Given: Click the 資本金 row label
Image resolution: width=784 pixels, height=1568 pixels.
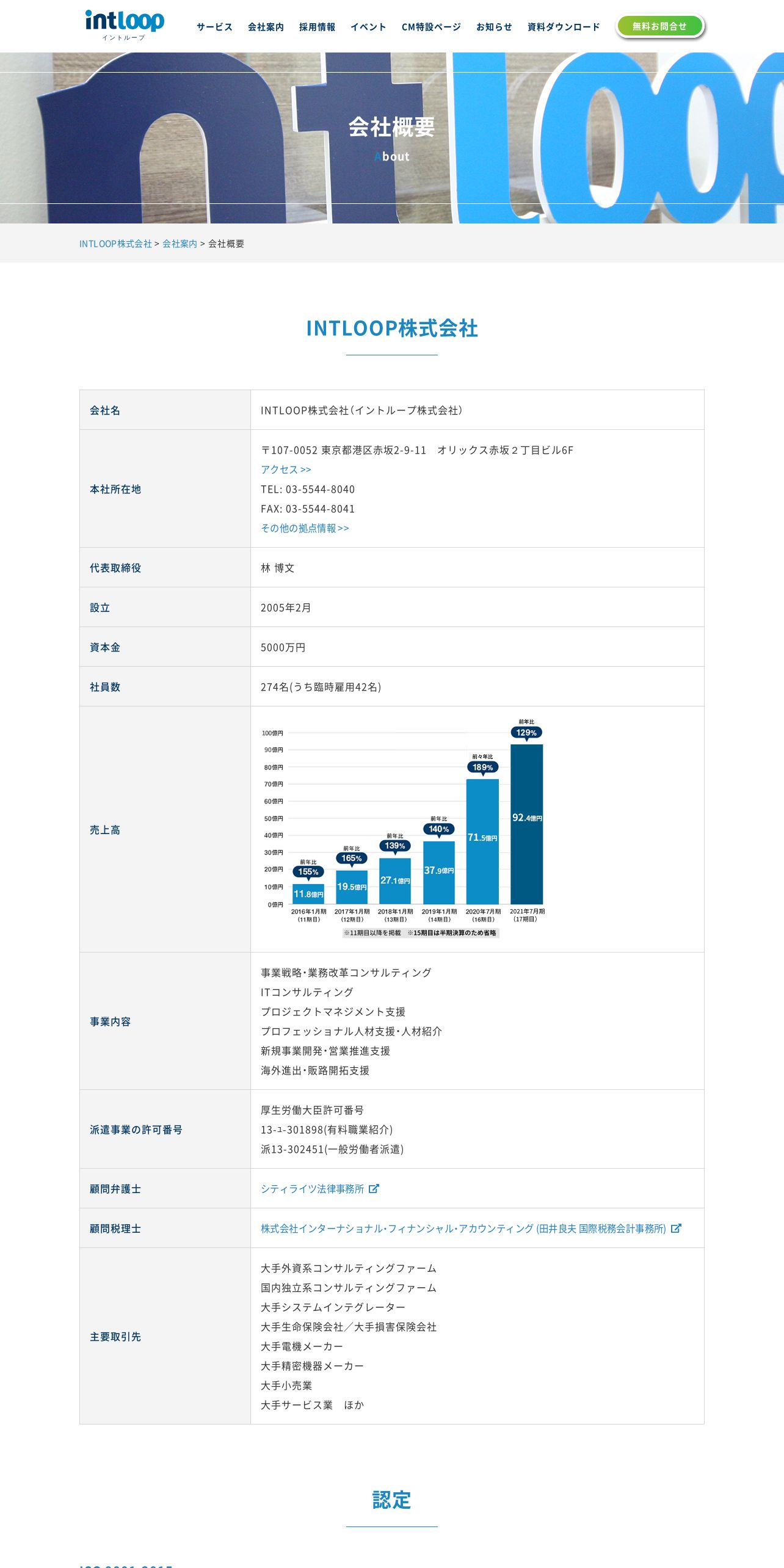Looking at the screenshot, I should 105,647.
